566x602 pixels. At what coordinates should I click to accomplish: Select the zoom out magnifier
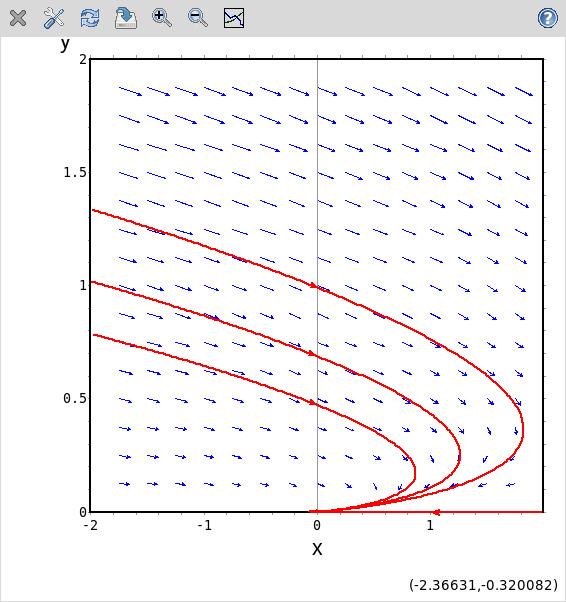click(x=198, y=18)
